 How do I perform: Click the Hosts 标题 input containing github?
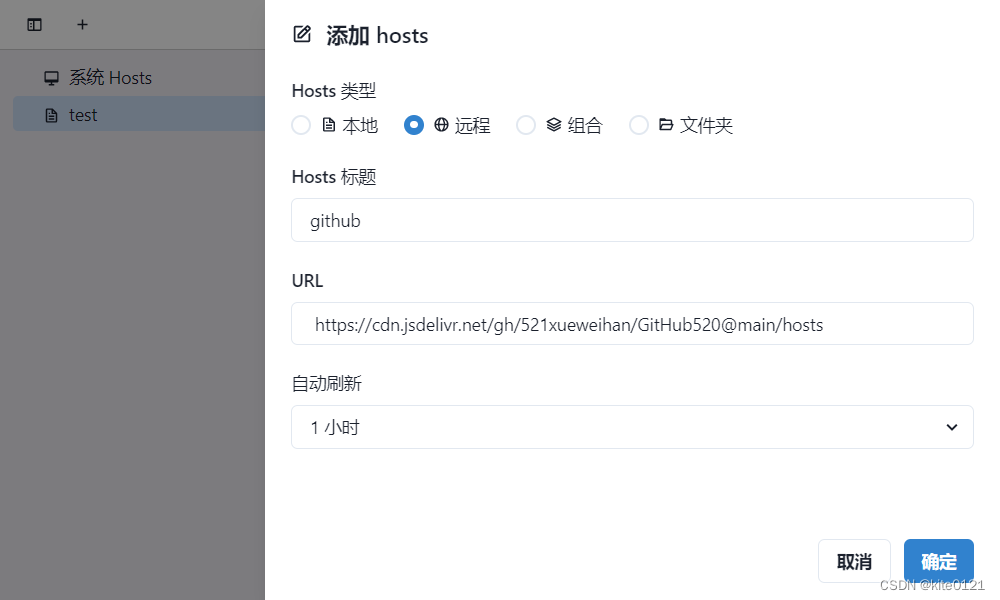click(632, 221)
